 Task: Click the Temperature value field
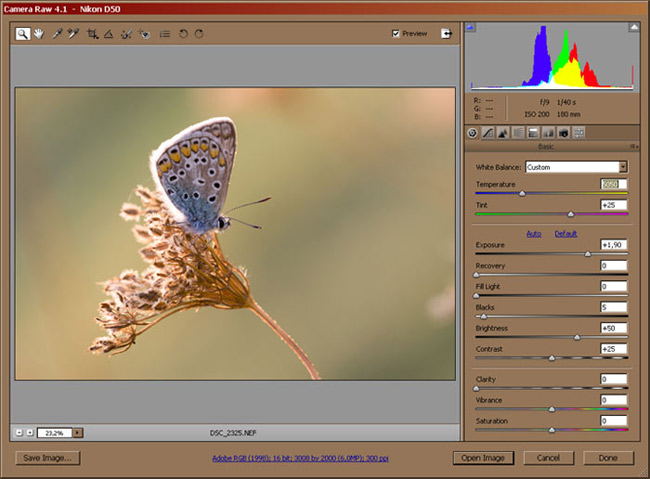pos(614,184)
